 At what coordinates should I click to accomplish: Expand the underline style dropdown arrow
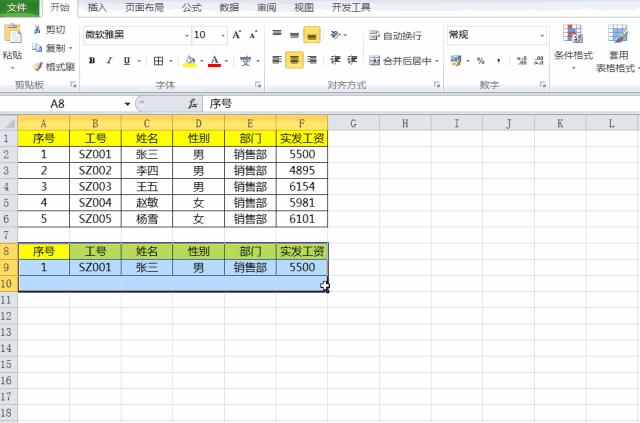[139, 61]
